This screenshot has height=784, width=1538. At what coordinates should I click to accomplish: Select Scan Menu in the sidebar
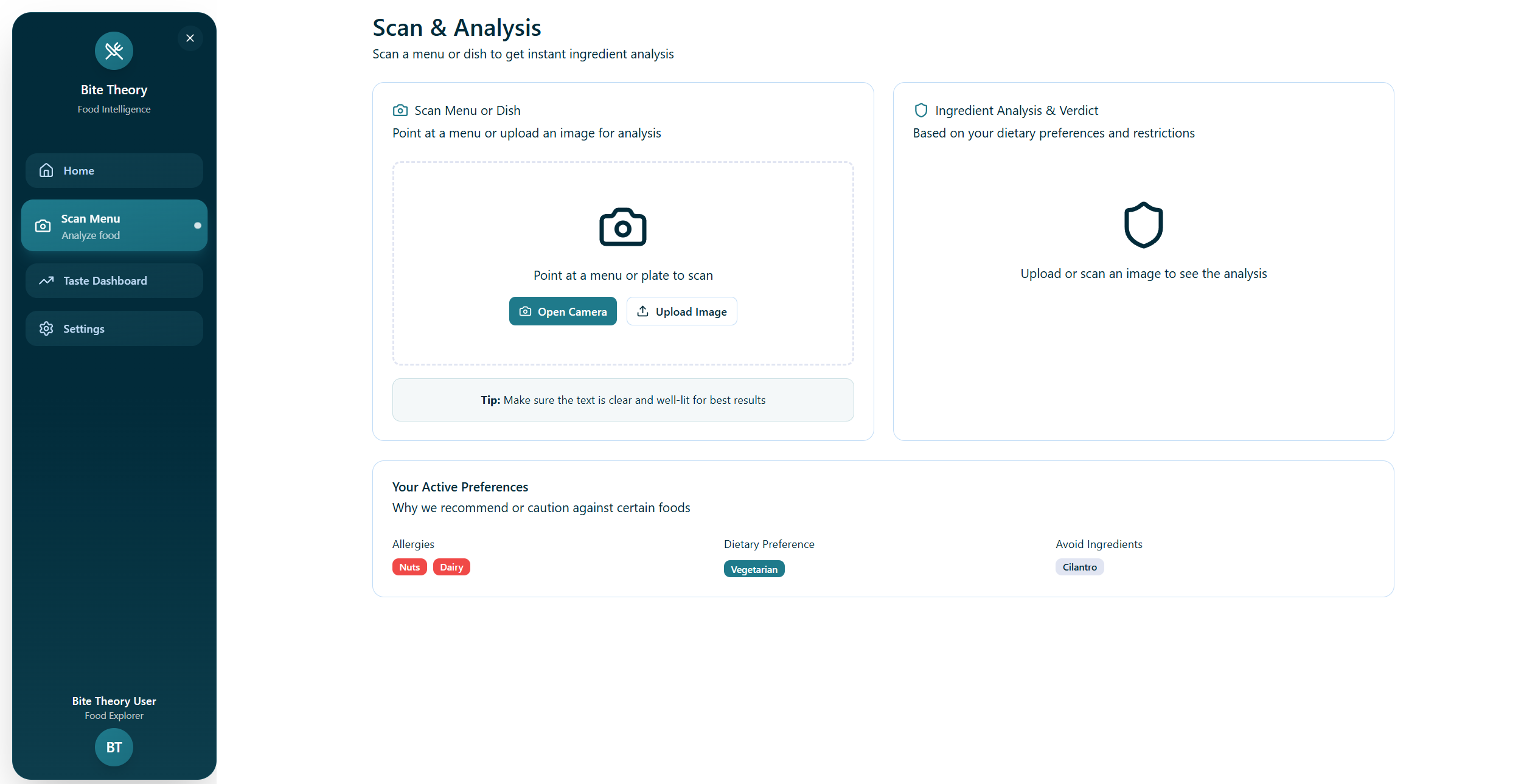click(114, 226)
